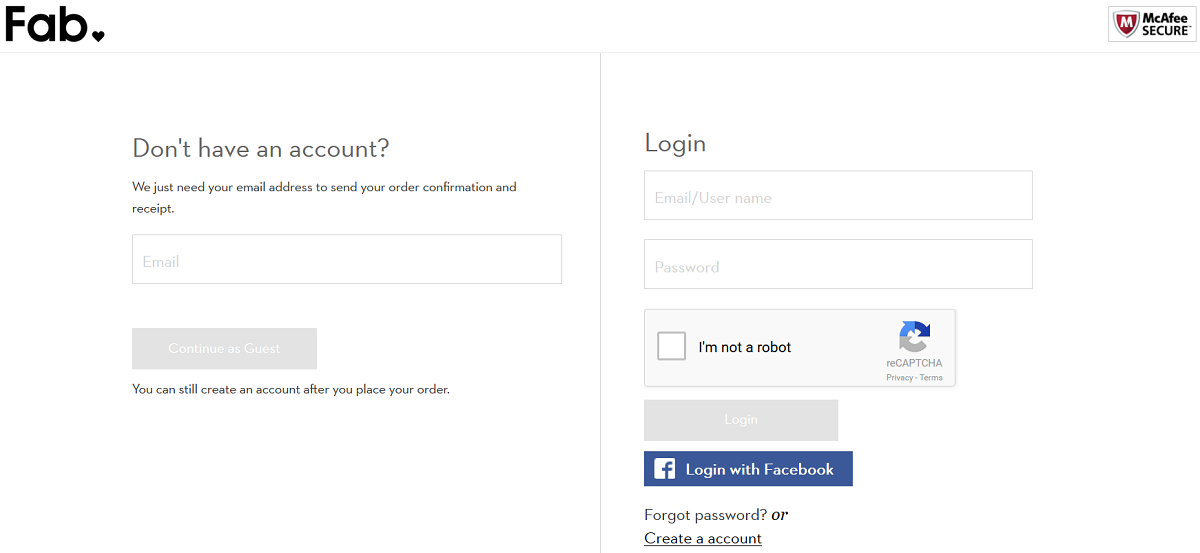This screenshot has width=1200, height=553.
Task: Focus the guest Email field
Action: click(x=346, y=260)
